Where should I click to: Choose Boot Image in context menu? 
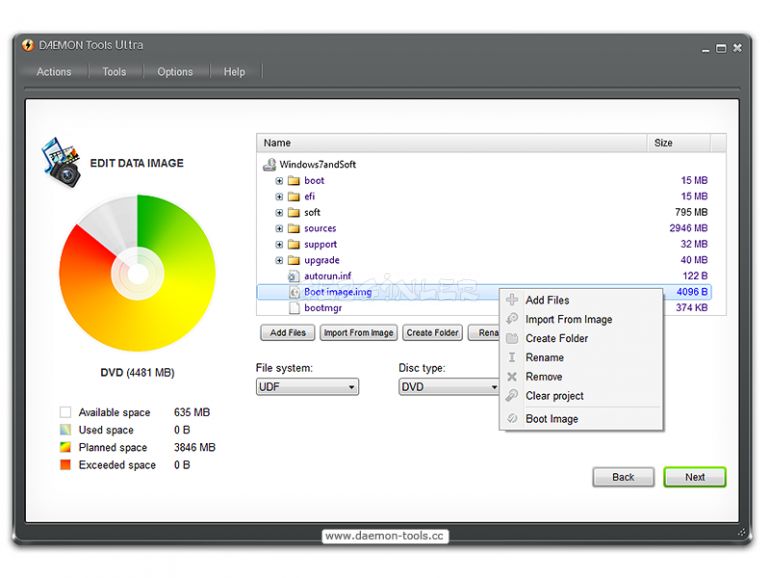point(581,419)
